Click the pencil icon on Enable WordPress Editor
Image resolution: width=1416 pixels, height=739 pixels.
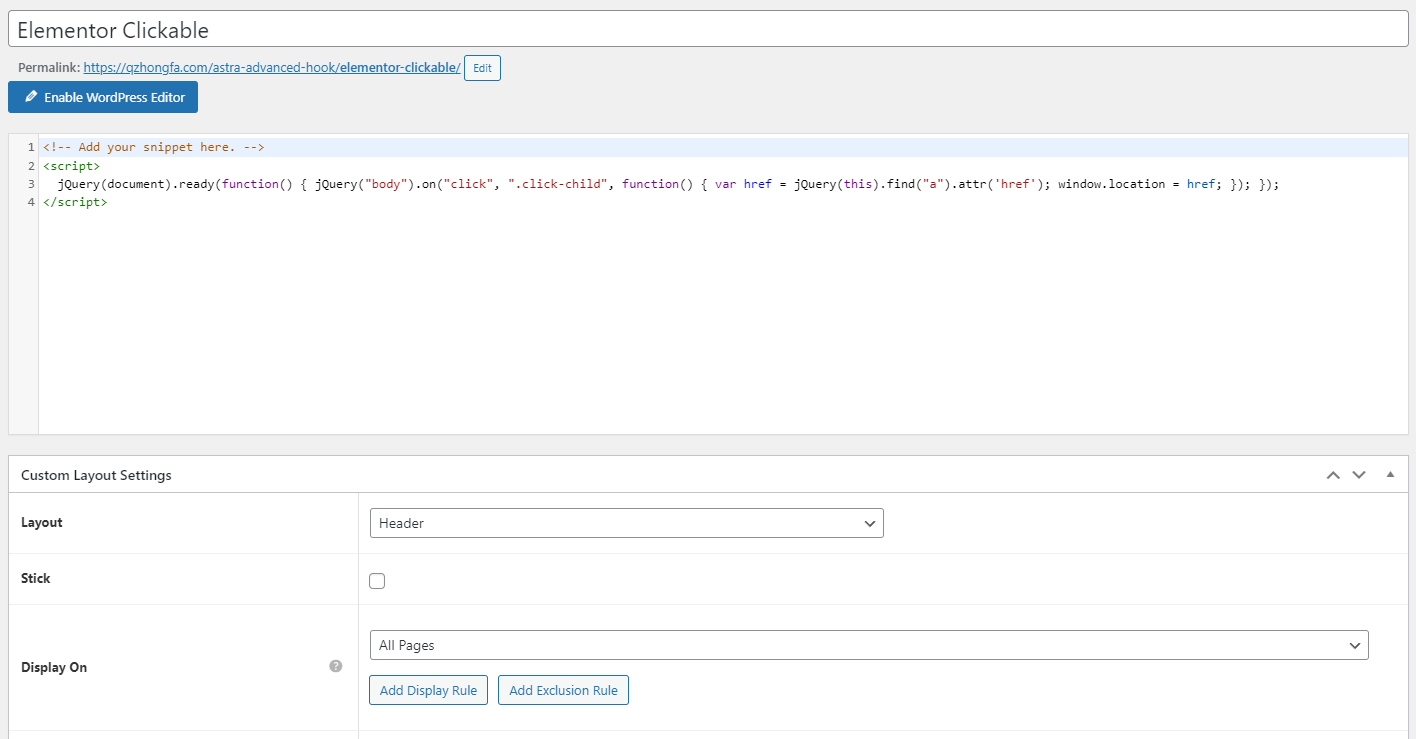(31, 97)
